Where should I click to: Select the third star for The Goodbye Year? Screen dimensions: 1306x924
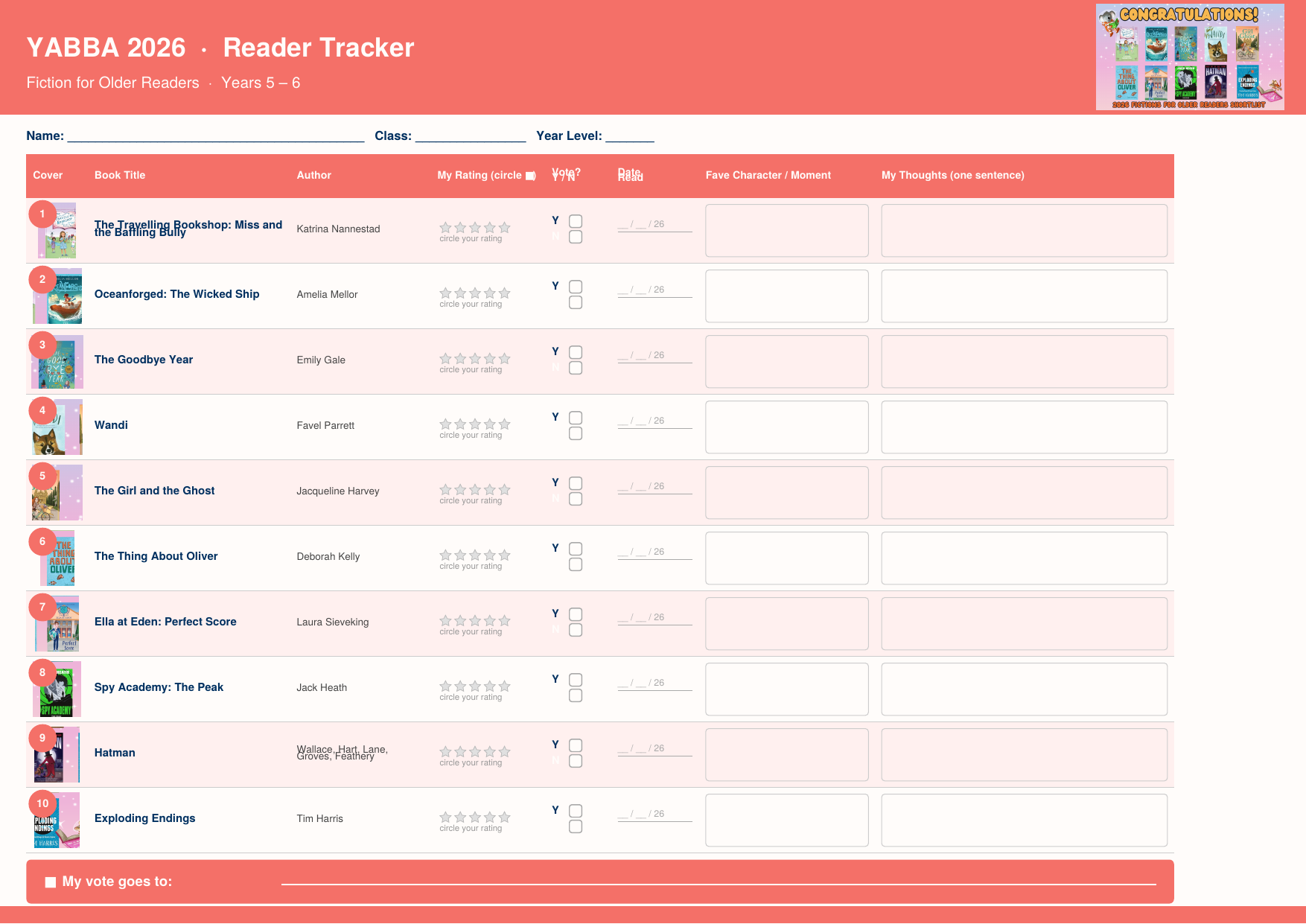(475, 359)
